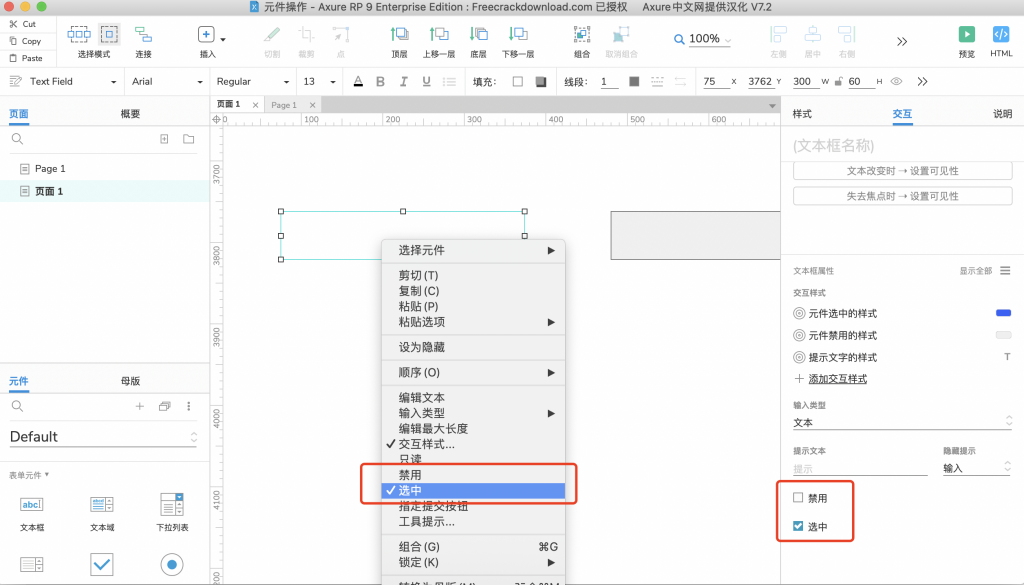Click the 预览 (Preview) toolbar icon
Screen dimensions: 1024x585
(x=966, y=36)
